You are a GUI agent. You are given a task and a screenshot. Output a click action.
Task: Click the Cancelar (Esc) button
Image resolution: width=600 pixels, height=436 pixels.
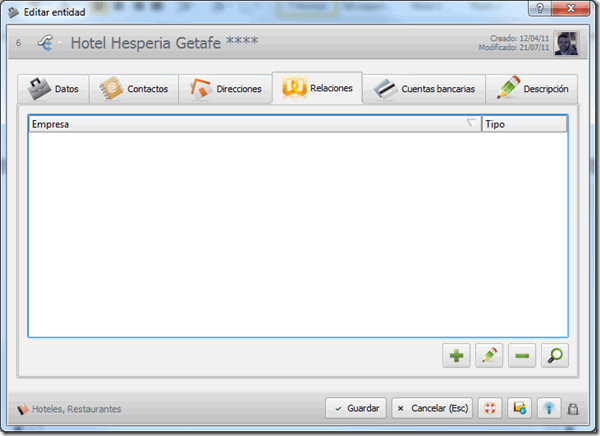[432, 408]
